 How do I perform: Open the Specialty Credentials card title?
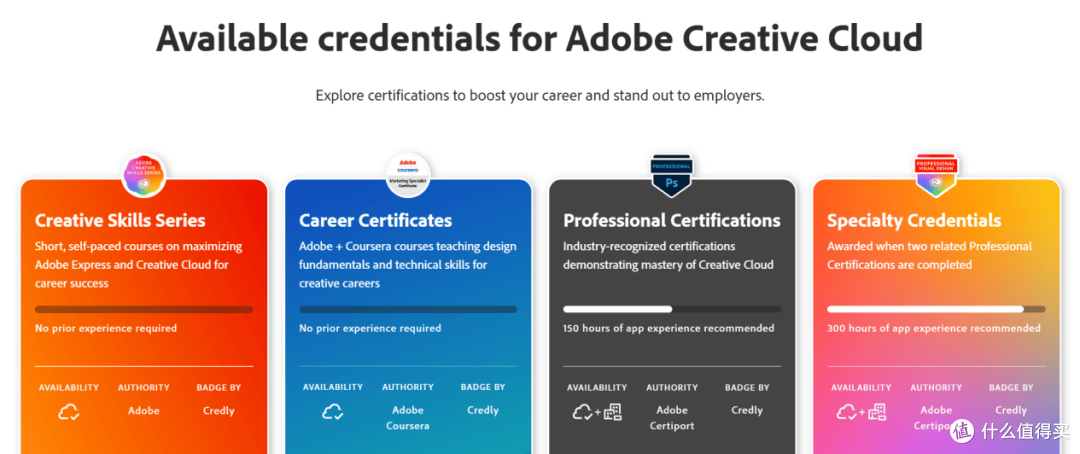pyautogui.click(x=914, y=220)
